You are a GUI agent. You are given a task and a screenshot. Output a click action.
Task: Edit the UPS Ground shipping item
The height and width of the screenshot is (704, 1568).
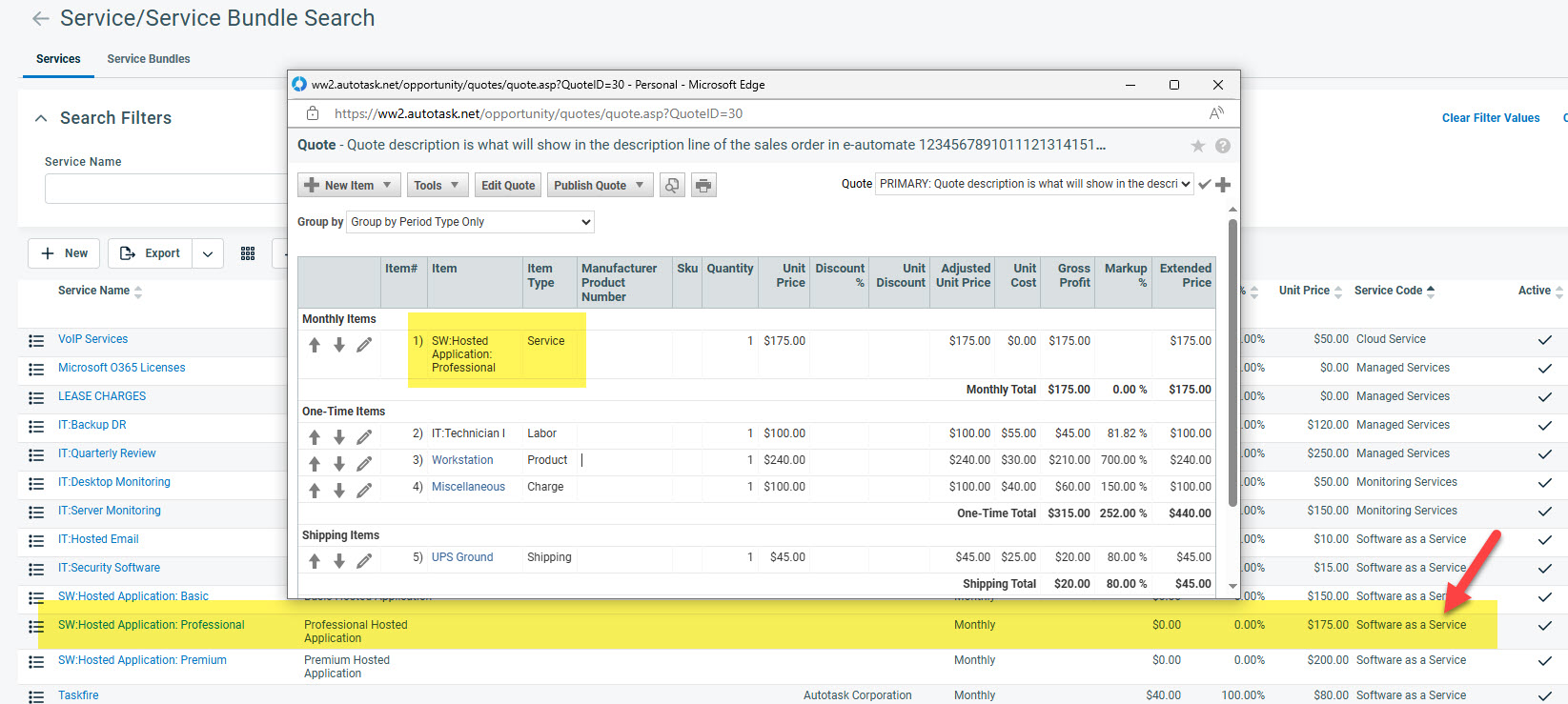pyautogui.click(x=364, y=561)
